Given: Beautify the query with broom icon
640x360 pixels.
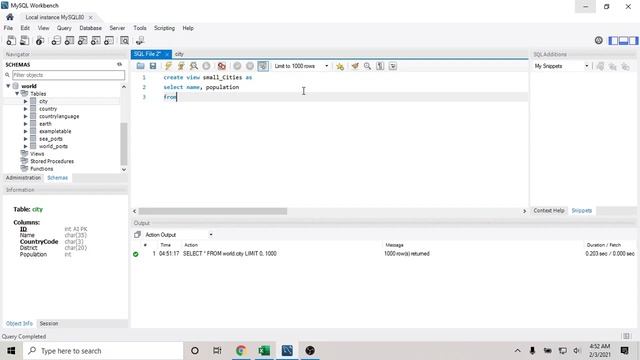Looking at the screenshot, I should 355,66.
